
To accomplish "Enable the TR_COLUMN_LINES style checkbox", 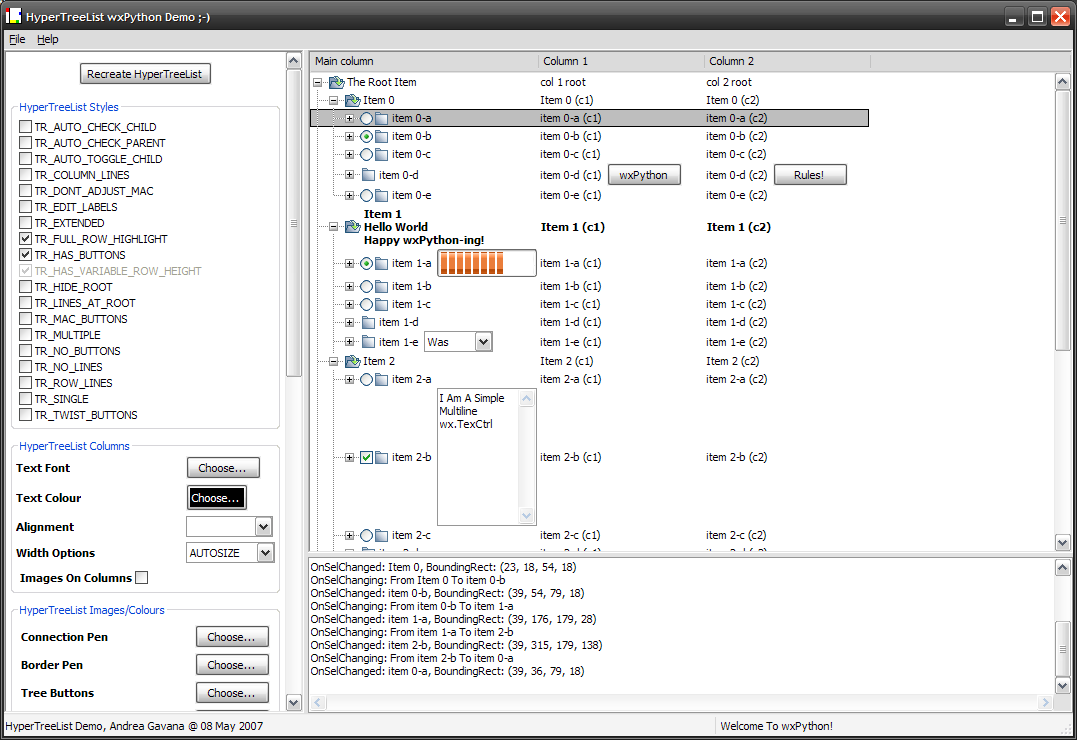I will point(26,175).
